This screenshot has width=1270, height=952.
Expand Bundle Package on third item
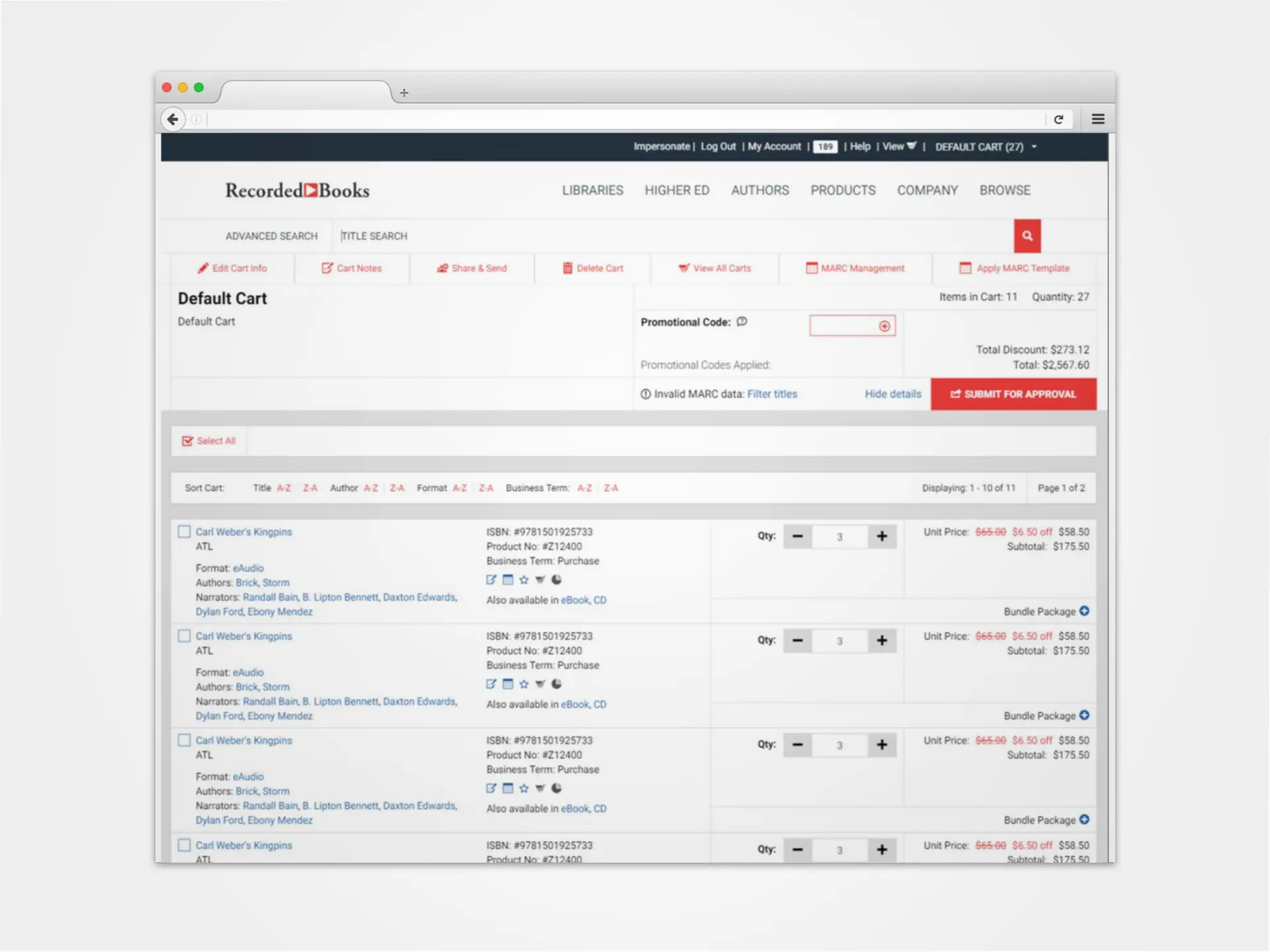tap(1084, 820)
